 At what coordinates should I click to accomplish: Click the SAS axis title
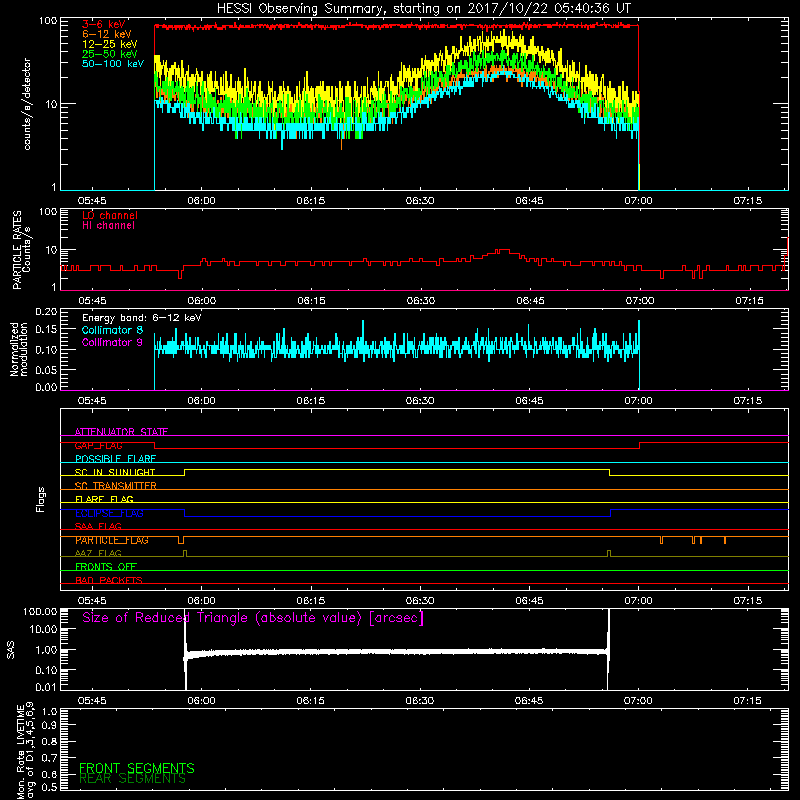pyautogui.click(x=11, y=650)
